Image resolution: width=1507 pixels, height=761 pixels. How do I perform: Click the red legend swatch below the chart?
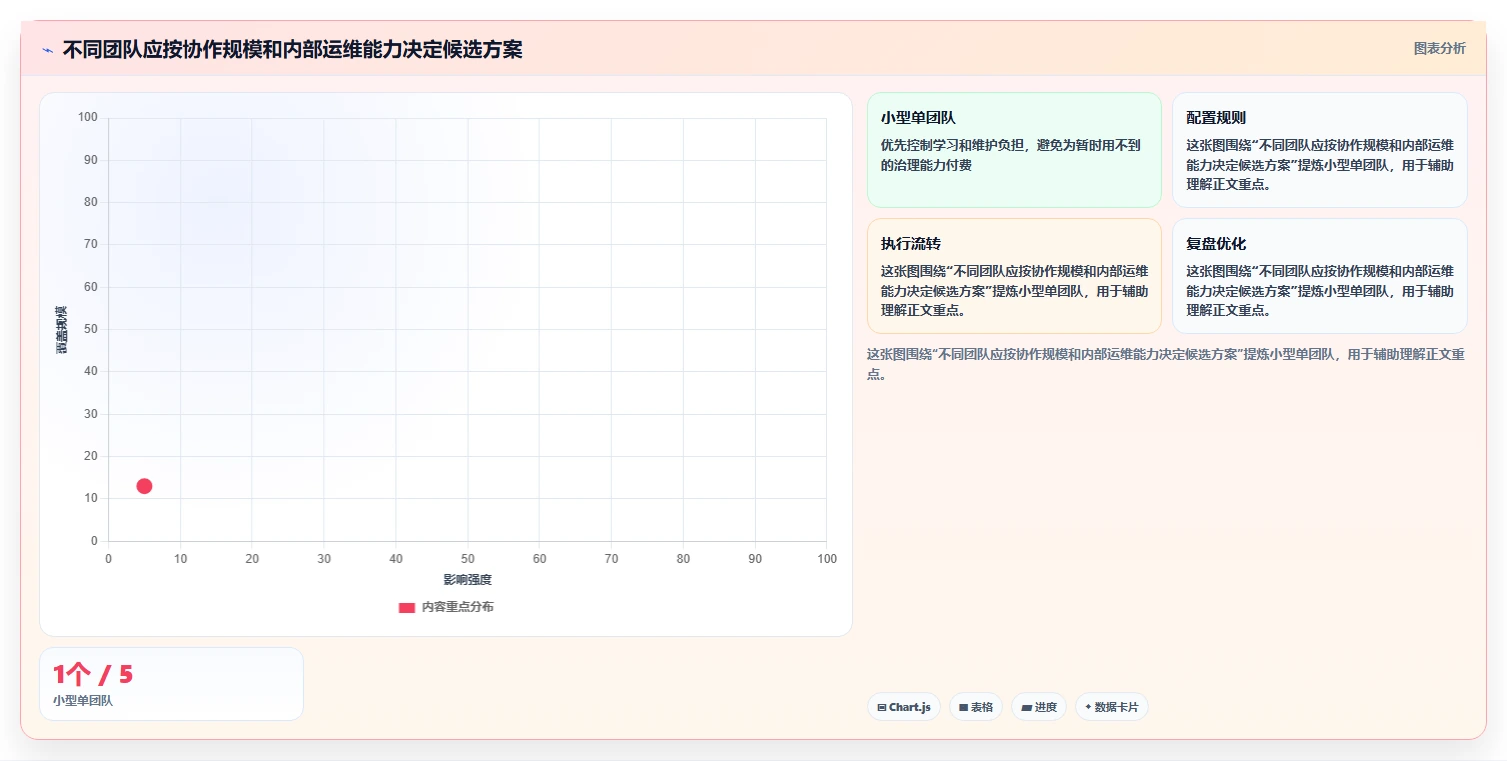point(406,607)
